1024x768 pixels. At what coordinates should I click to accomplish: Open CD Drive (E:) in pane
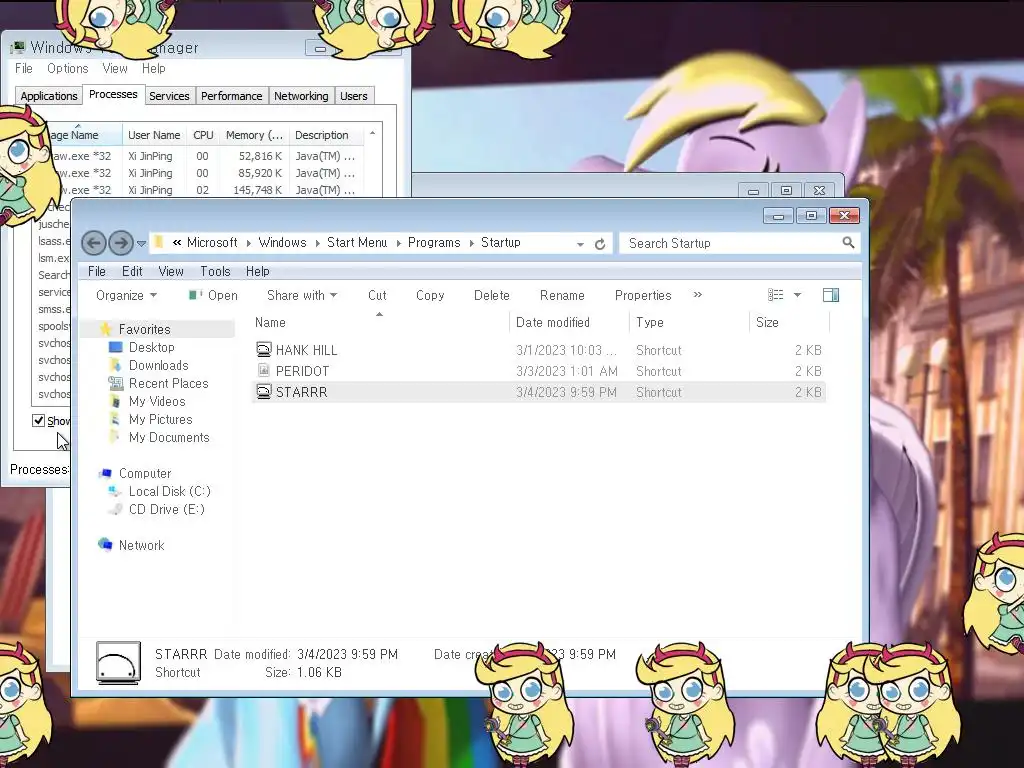tap(167, 509)
